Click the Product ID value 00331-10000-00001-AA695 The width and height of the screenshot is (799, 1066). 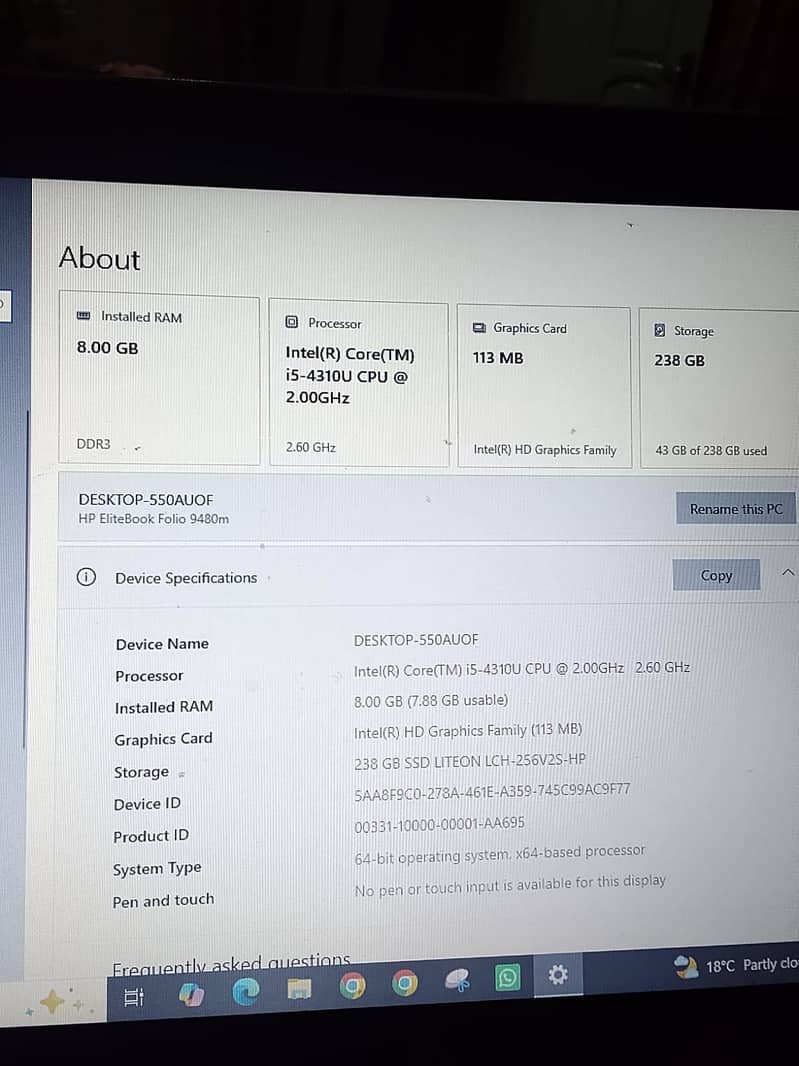click(x=439, y=825)
